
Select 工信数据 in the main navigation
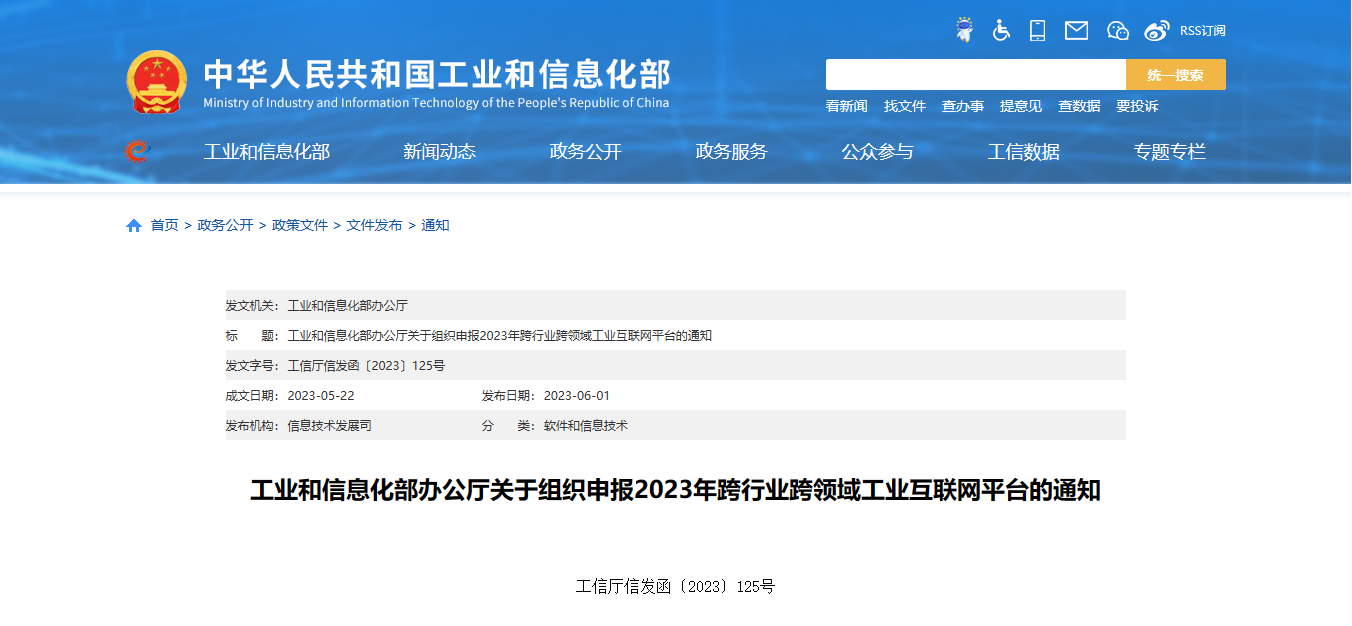click(1023, 152)
